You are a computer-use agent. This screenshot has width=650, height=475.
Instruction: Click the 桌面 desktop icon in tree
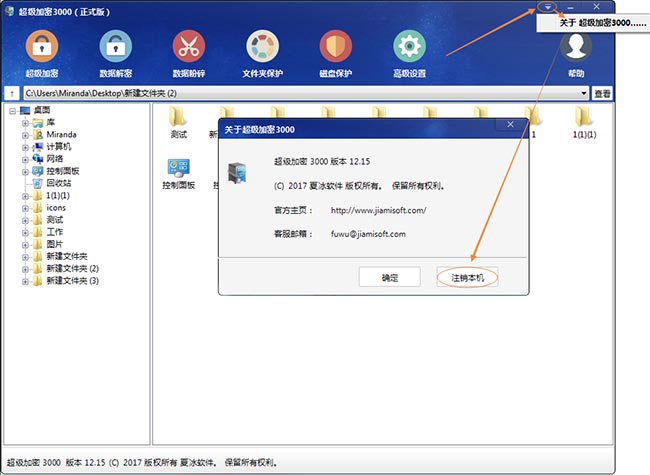click(25, 110)
